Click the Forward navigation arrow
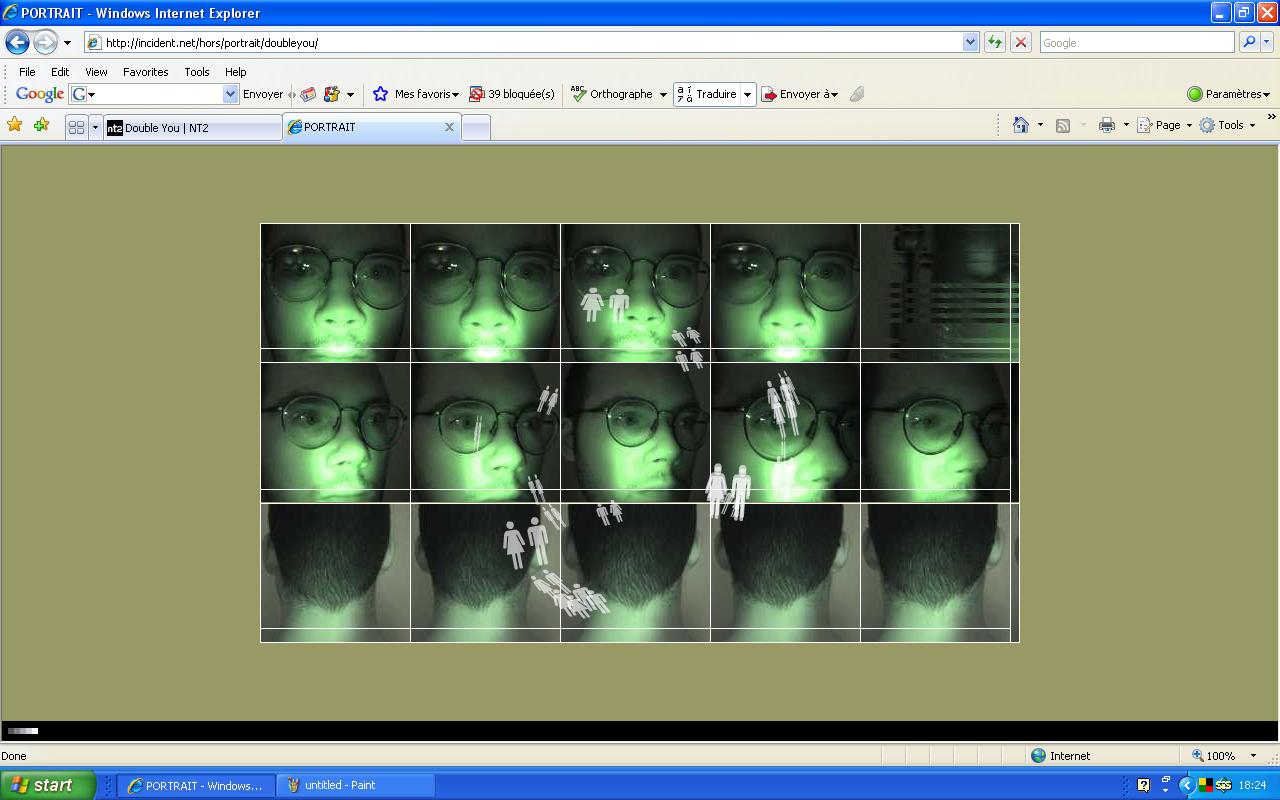Image resolution: width=1280 pixels, height=800 pixels. tap(45, 43)
